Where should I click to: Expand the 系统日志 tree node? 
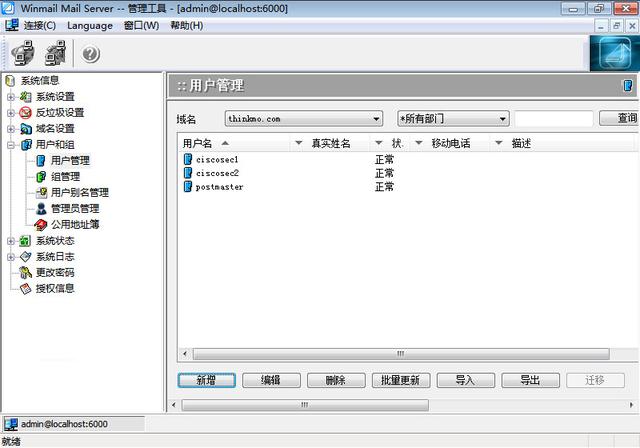[11, 257]
